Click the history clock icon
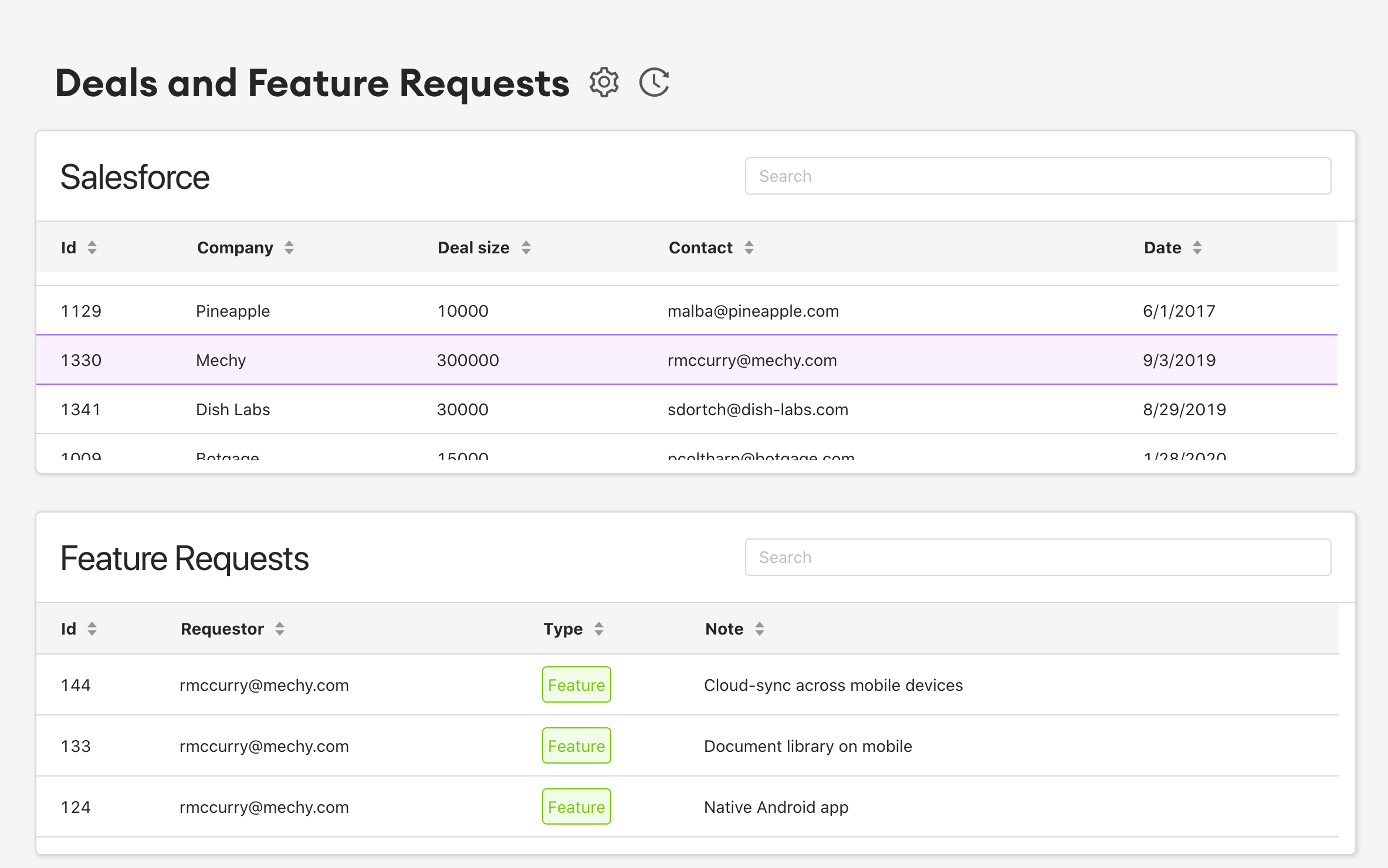The width and height of the screenshot is (1388, 868). coord(654,82)
